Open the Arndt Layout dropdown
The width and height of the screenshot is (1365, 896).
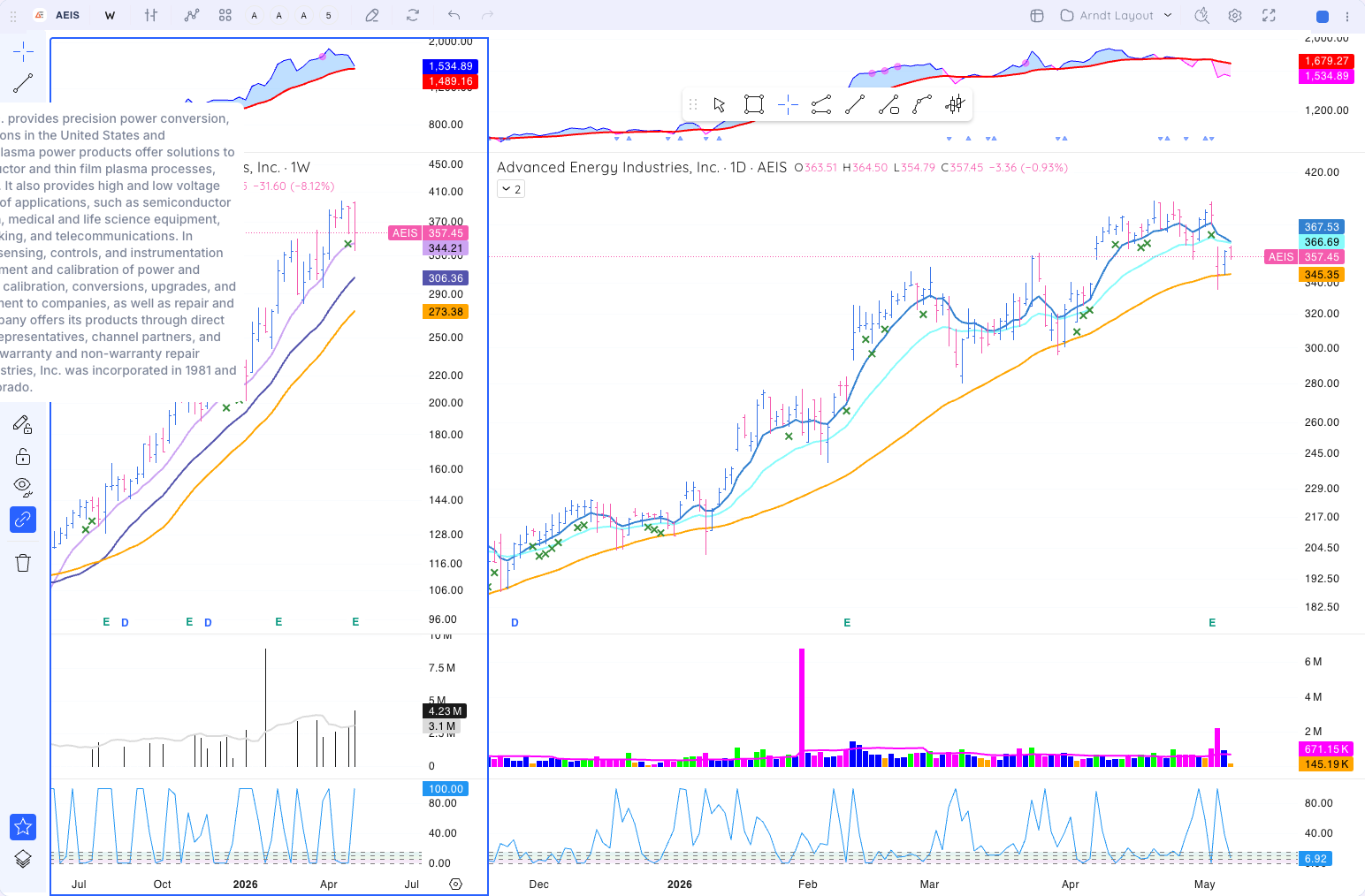pyautogui.click(x=1117, y=15)
